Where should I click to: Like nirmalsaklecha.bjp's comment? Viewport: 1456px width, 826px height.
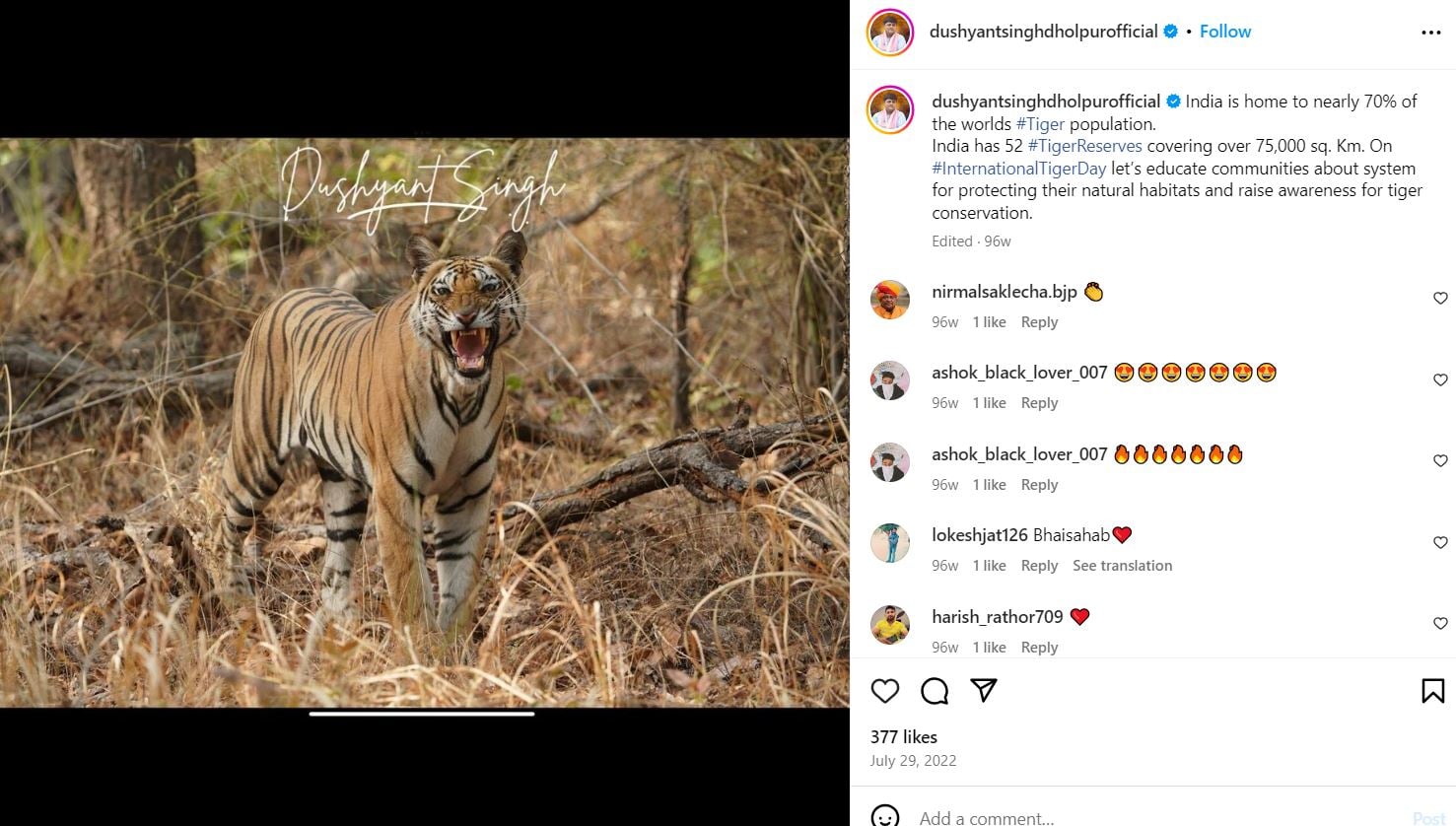coord(1440,299)
